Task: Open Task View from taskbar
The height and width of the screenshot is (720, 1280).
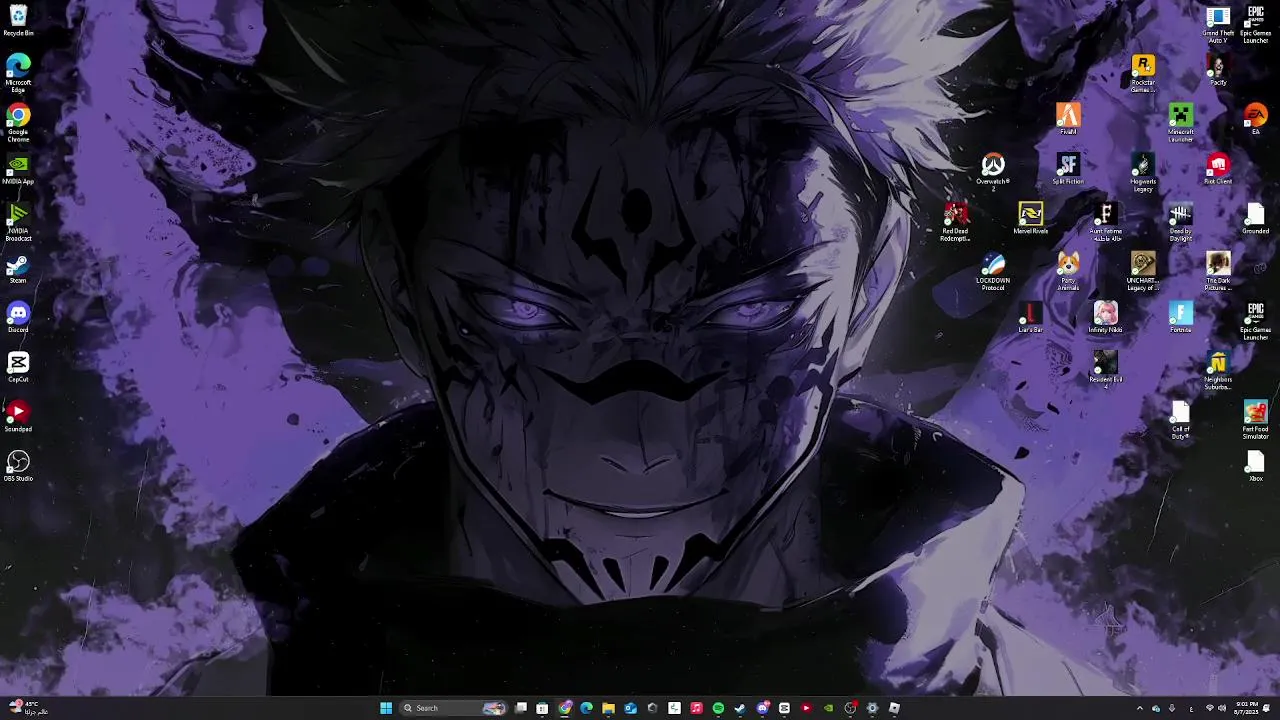Action: [521, 708]
